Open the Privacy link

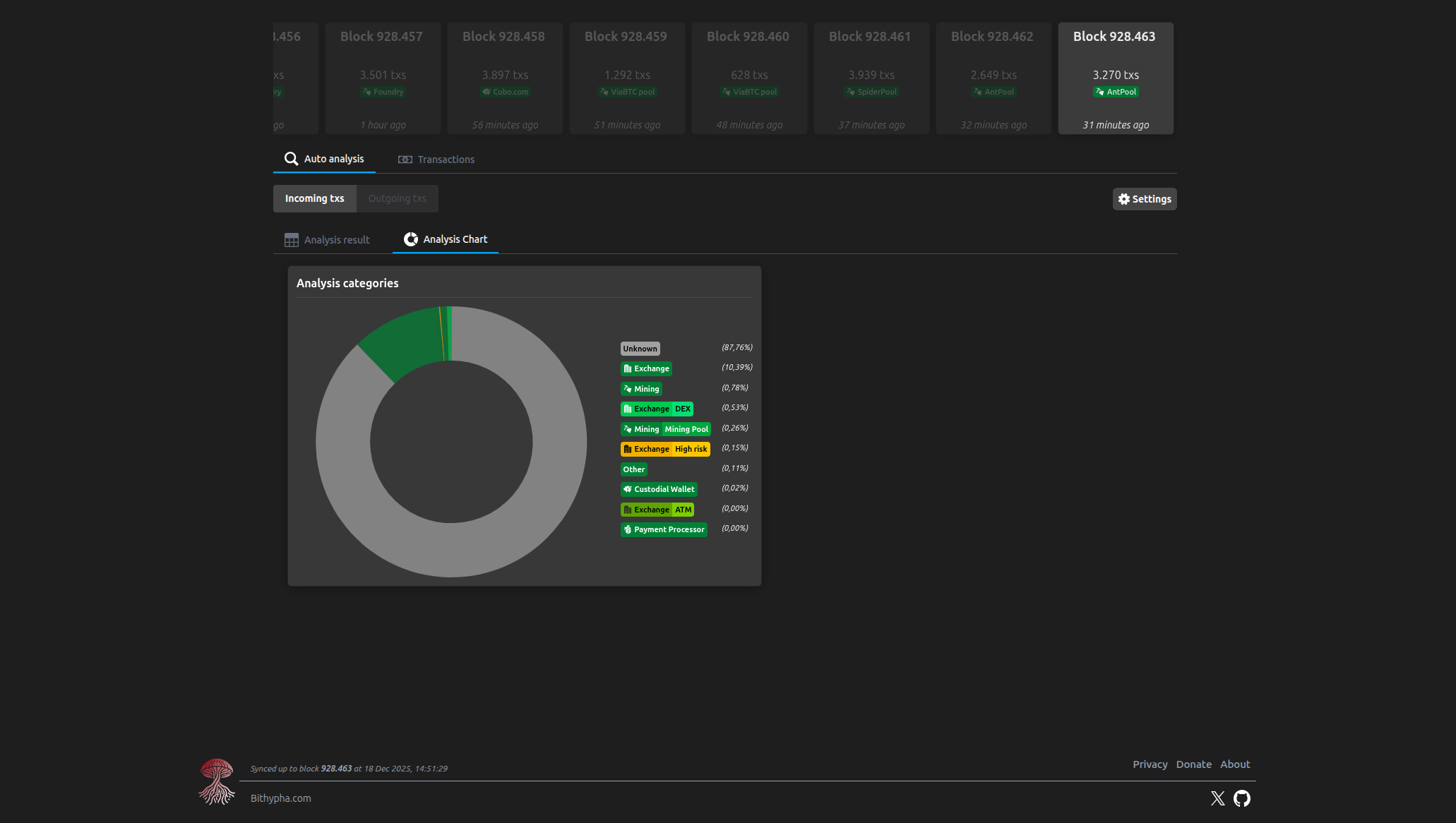click(x=1150, y=764)
